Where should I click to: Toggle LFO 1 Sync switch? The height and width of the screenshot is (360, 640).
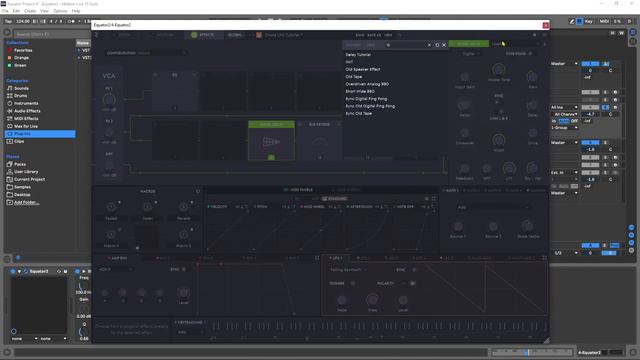pyautogui.click(x=414, y=270)
